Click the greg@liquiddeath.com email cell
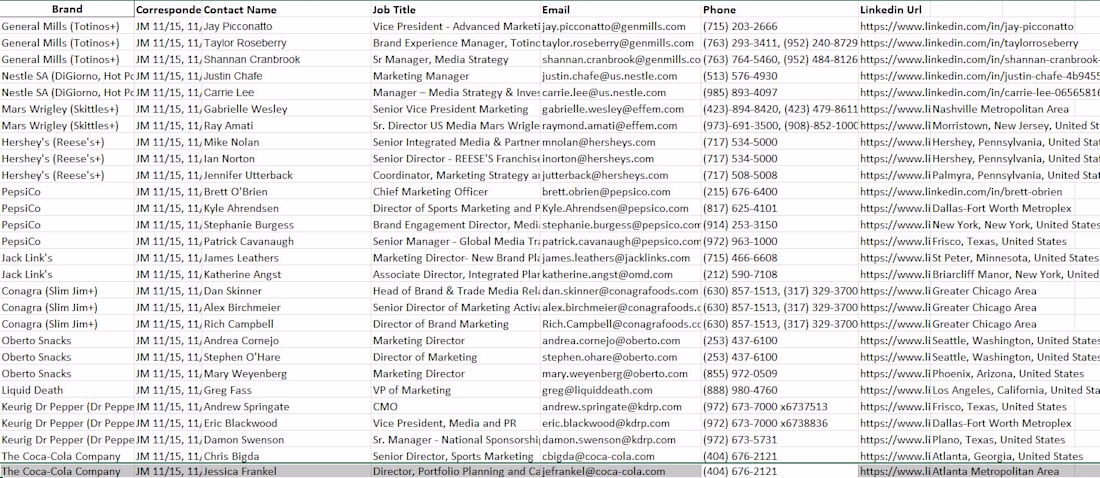 [621, 391]
